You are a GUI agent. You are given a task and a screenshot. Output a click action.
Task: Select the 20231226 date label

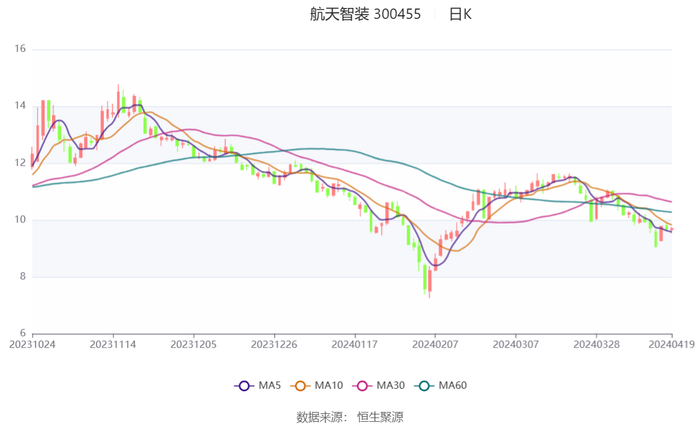pyautogui.click(x=274, y=344)
